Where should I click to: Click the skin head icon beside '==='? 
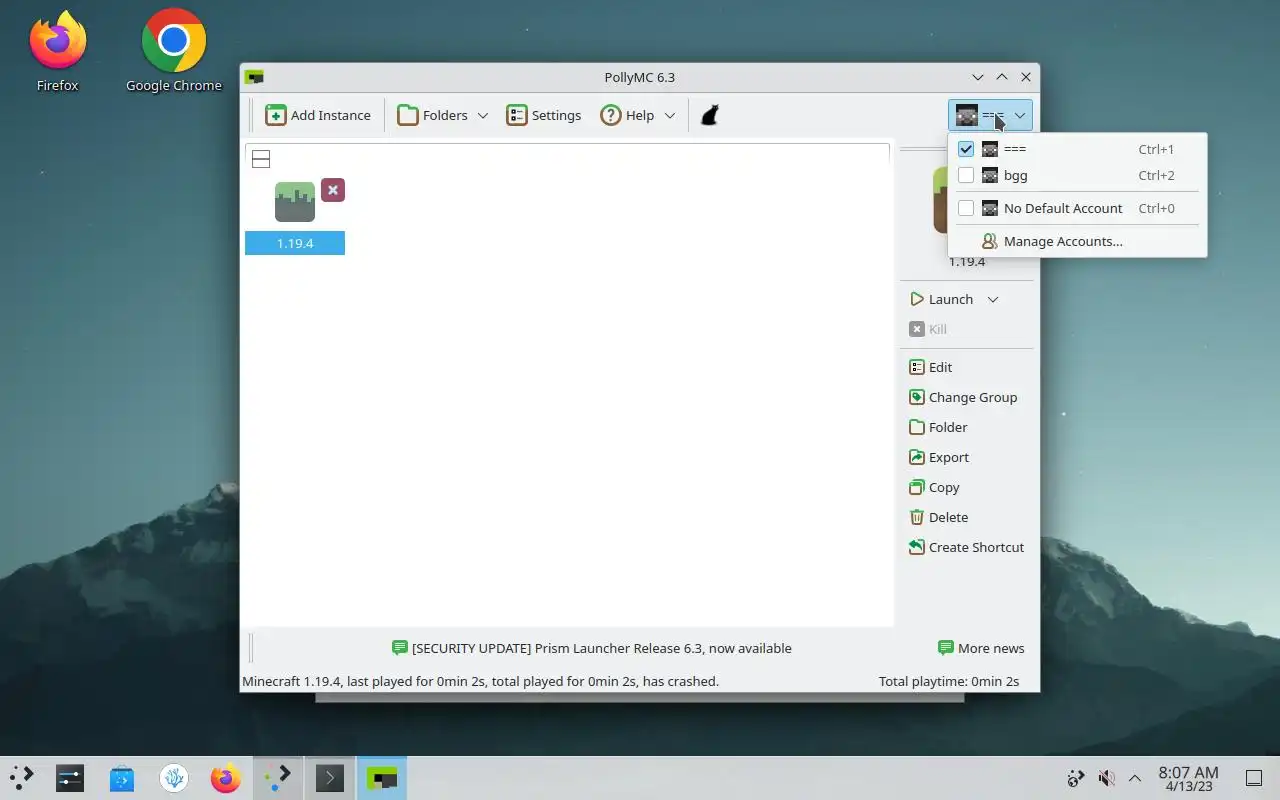pyautogui.click(x=990, y=149)
